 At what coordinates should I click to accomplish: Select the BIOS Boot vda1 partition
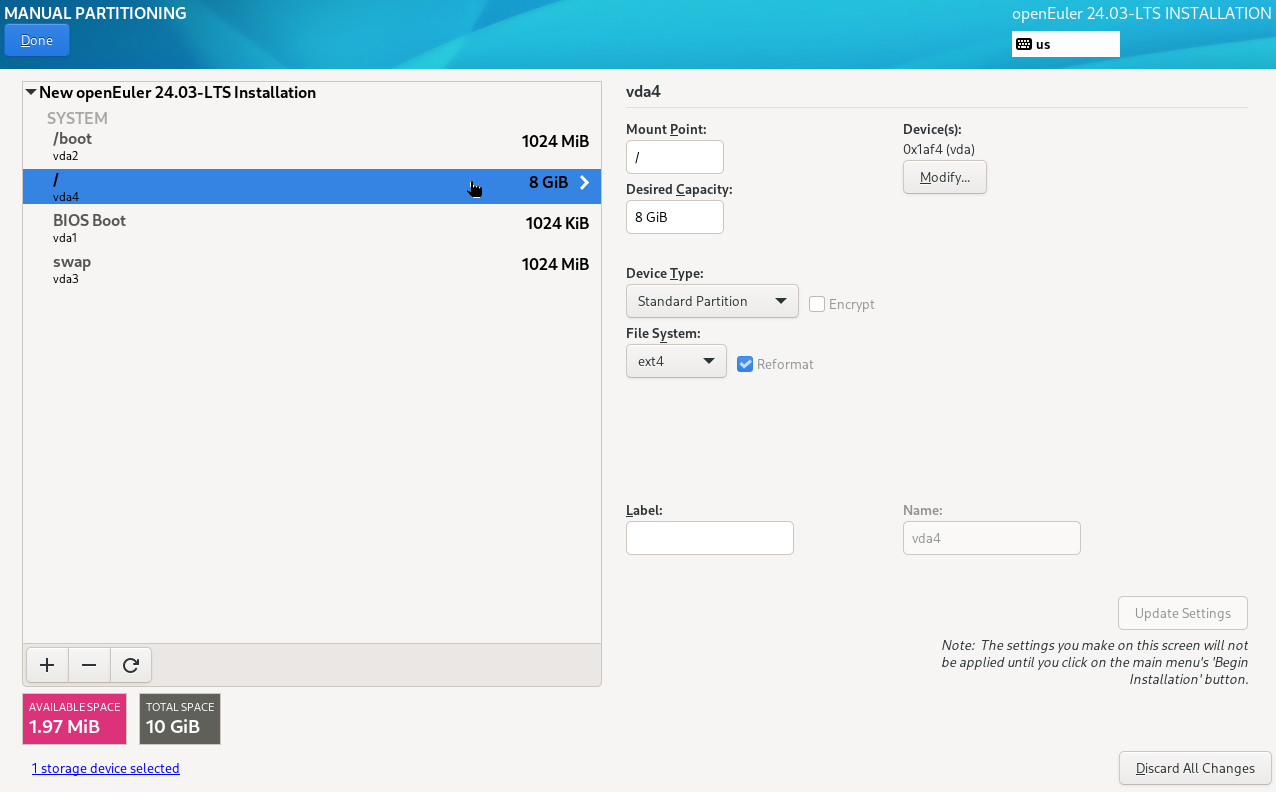pos(311,228)
